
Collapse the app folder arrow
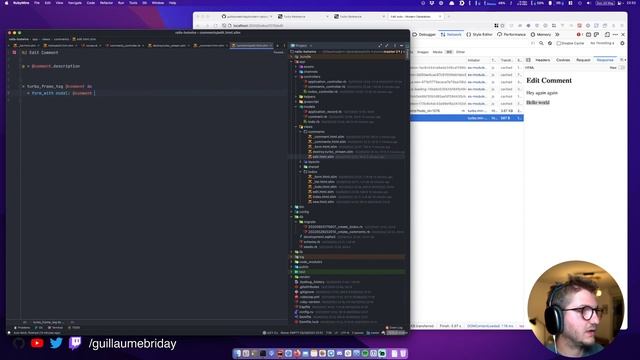coord(292,62)
